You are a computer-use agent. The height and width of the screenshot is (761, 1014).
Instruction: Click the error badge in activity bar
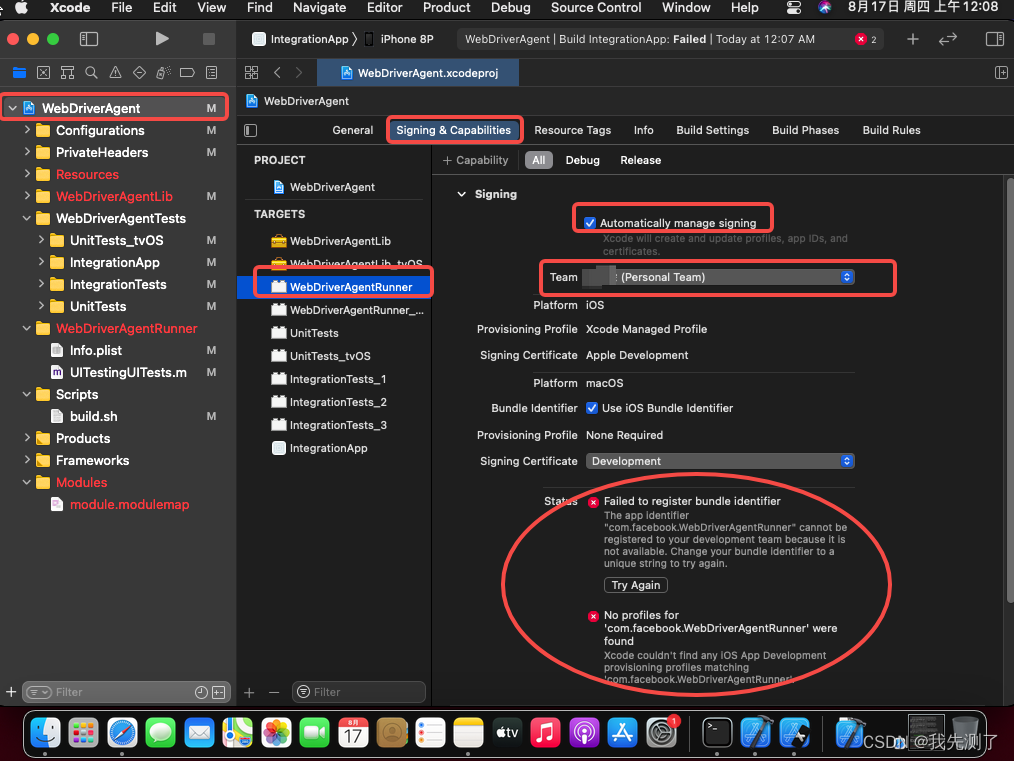[860, 38]
